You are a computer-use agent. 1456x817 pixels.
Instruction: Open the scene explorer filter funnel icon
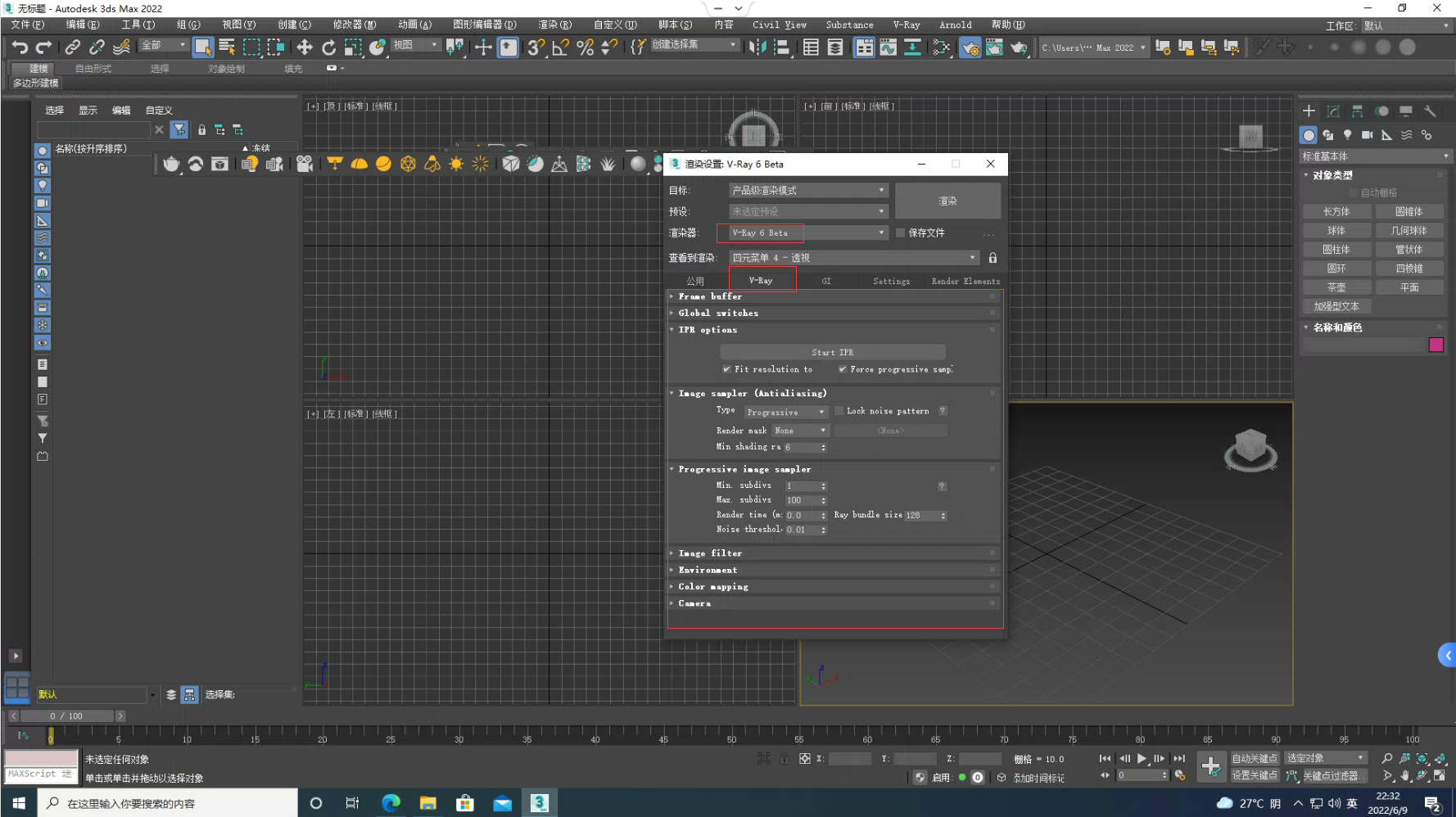179,129
